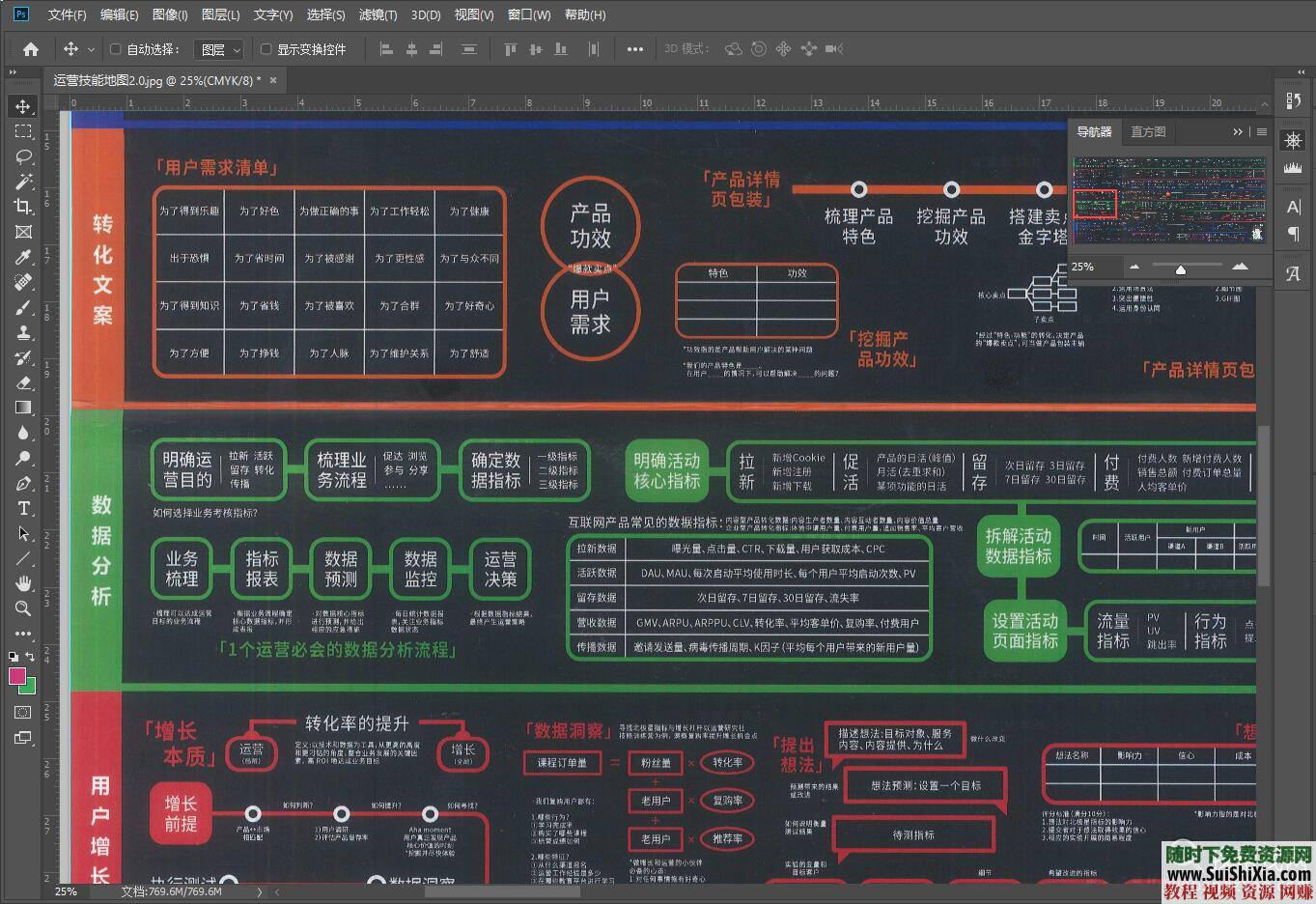Click the more options ellipsis button
Image resolution: width=1316 pixels, height=904 pixels.
pyautogui.click(x=634, y=49)
